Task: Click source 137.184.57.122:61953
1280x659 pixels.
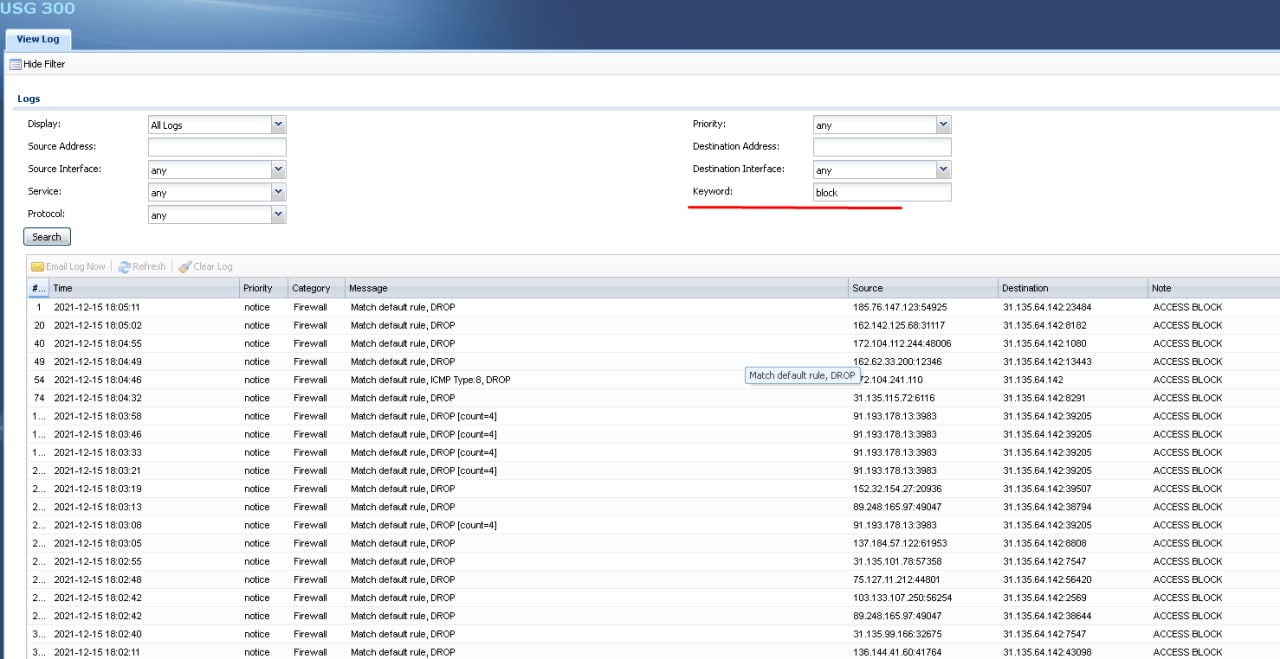Action: (x=900, y=543)
